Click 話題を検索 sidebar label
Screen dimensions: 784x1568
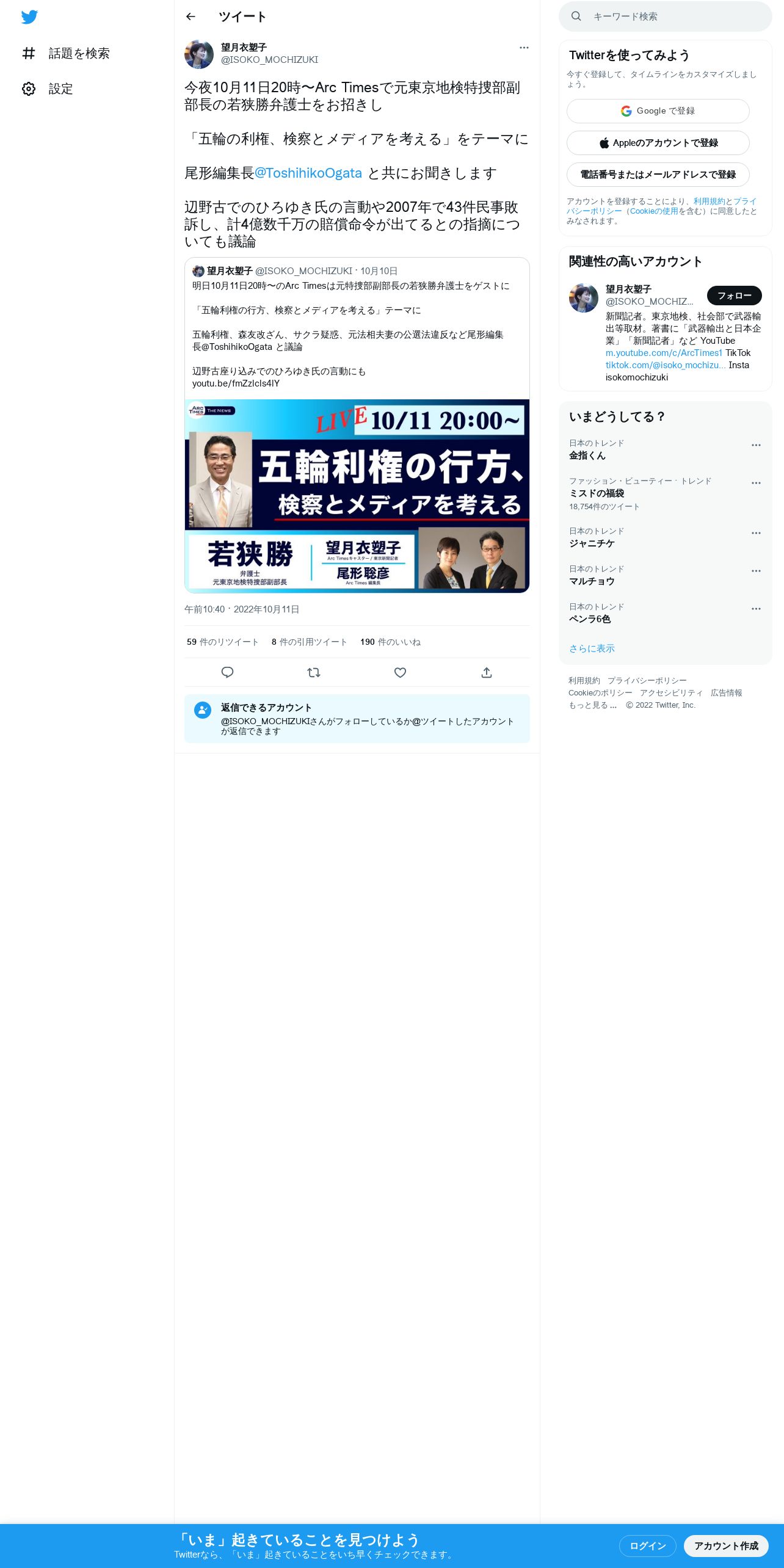79,53
